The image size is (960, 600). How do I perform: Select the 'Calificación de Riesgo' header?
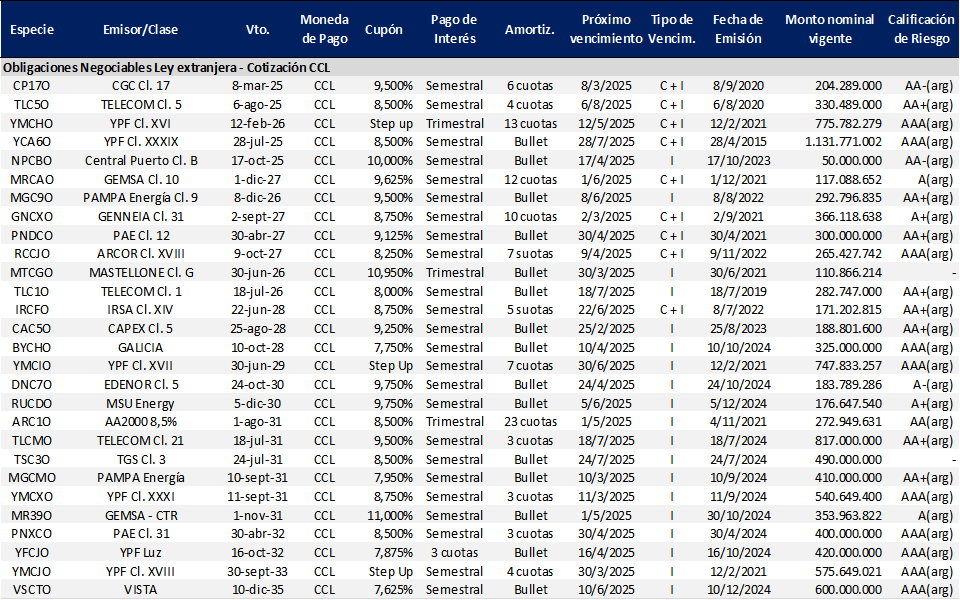tap(921, 29)
